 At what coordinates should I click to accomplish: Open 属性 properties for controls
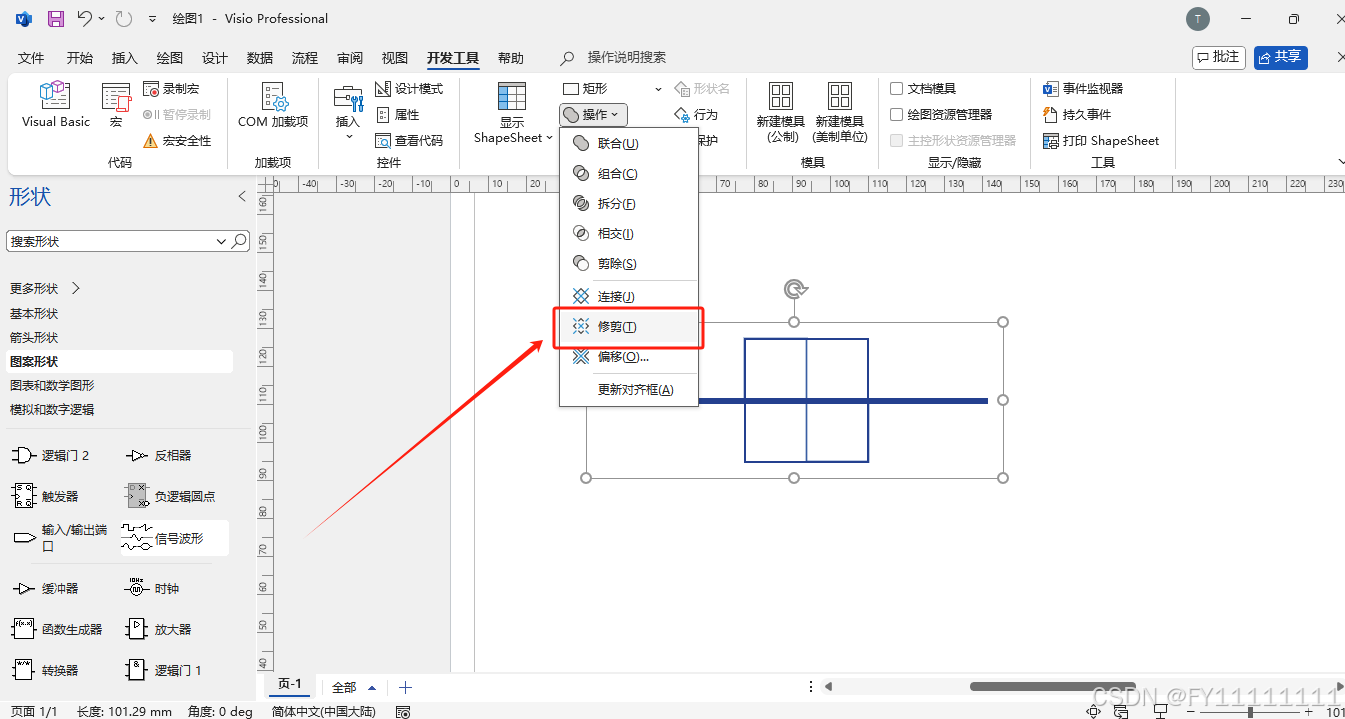397,115
